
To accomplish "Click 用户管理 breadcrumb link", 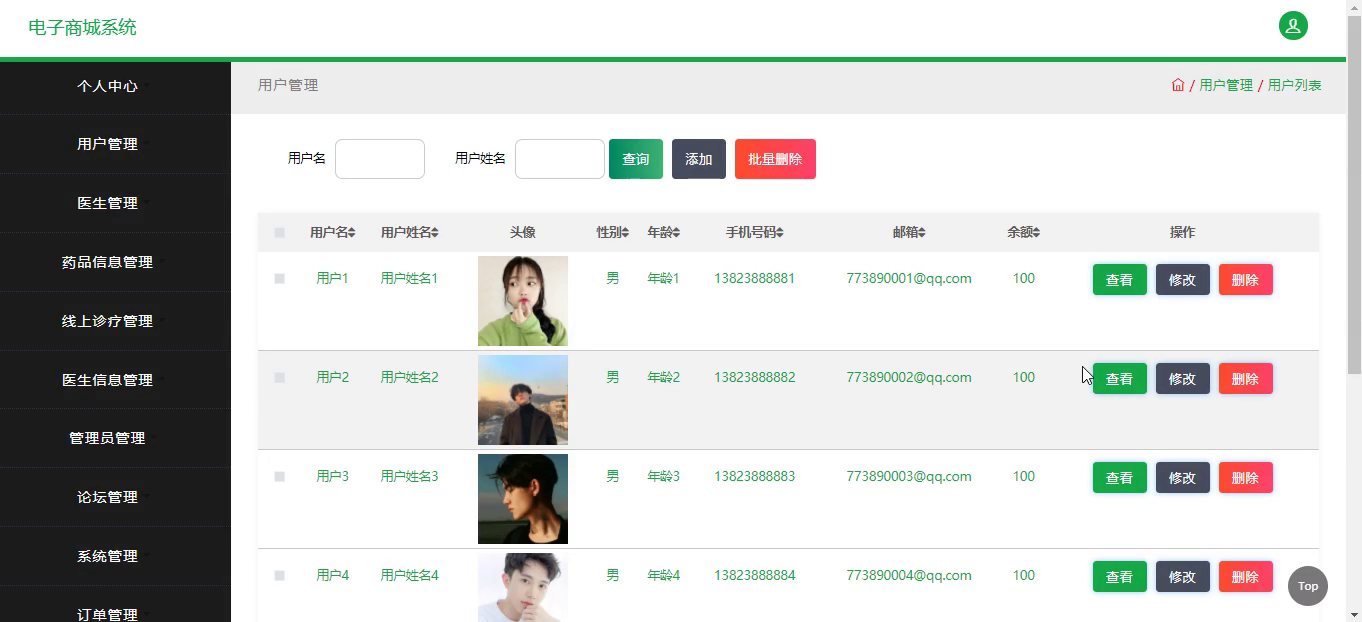I will [1226, 85].
